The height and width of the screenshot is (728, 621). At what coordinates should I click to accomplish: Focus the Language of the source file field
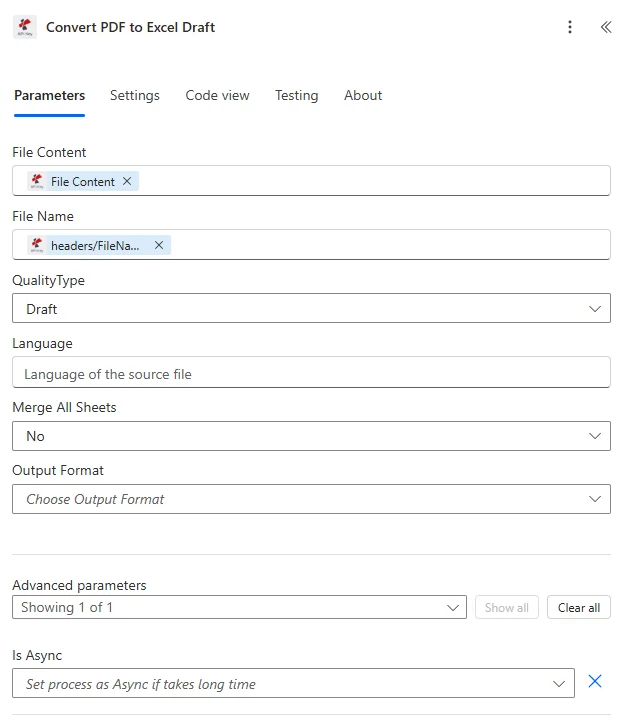[x=311, y=372]
